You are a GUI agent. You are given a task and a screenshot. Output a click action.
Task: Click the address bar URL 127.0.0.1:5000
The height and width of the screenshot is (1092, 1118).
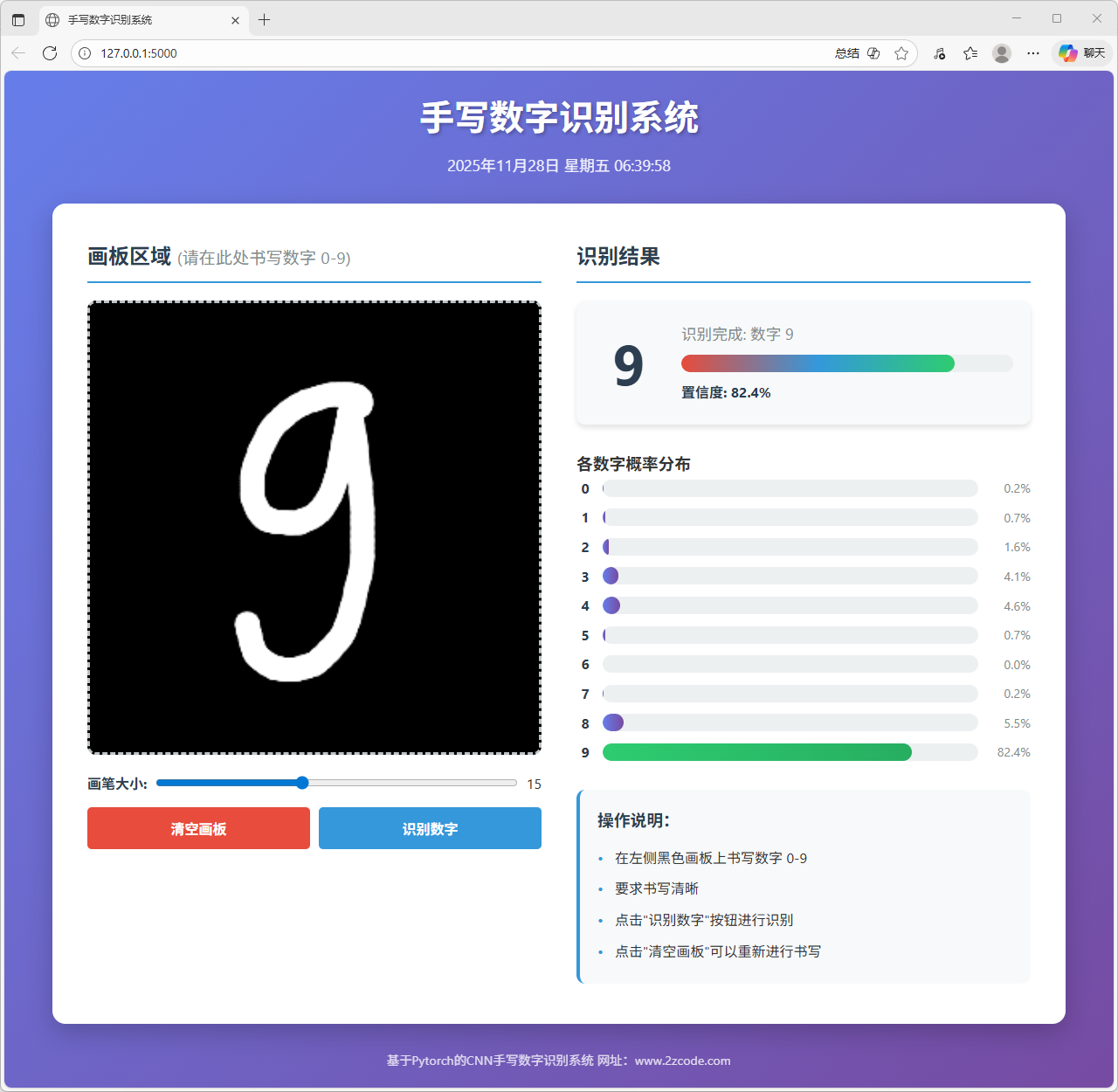(139, 53)
